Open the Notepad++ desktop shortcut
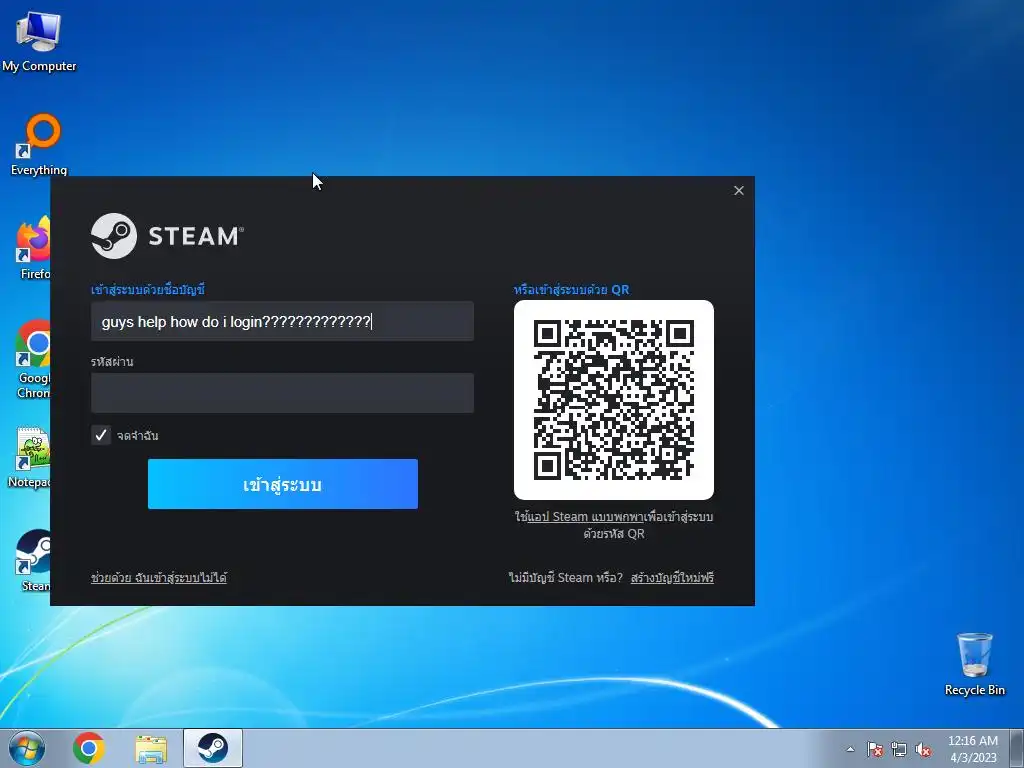 click(x=30, y=457)
